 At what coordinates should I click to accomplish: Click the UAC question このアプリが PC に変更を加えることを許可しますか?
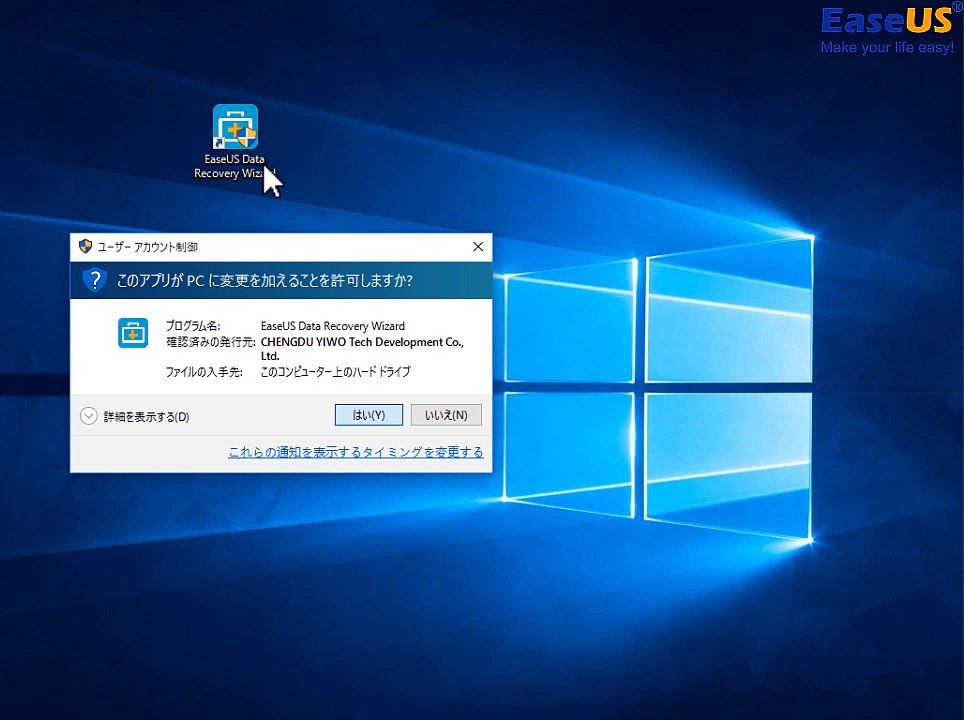[x=265, y=280]
